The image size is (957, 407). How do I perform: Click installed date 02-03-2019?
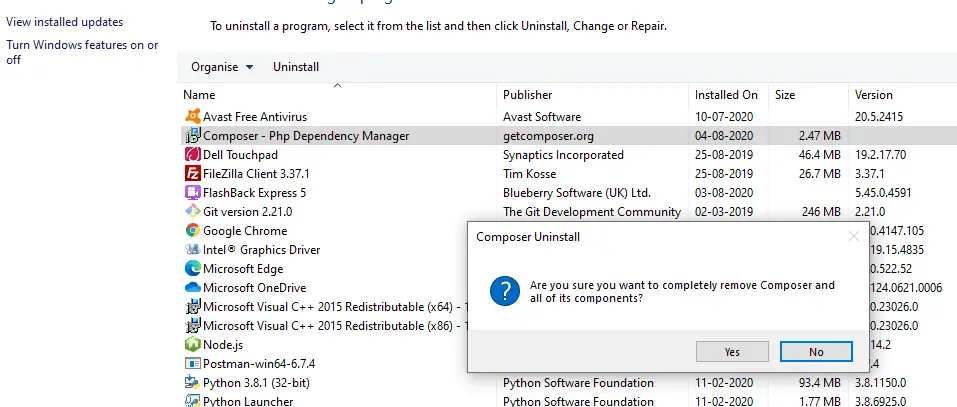724,212
